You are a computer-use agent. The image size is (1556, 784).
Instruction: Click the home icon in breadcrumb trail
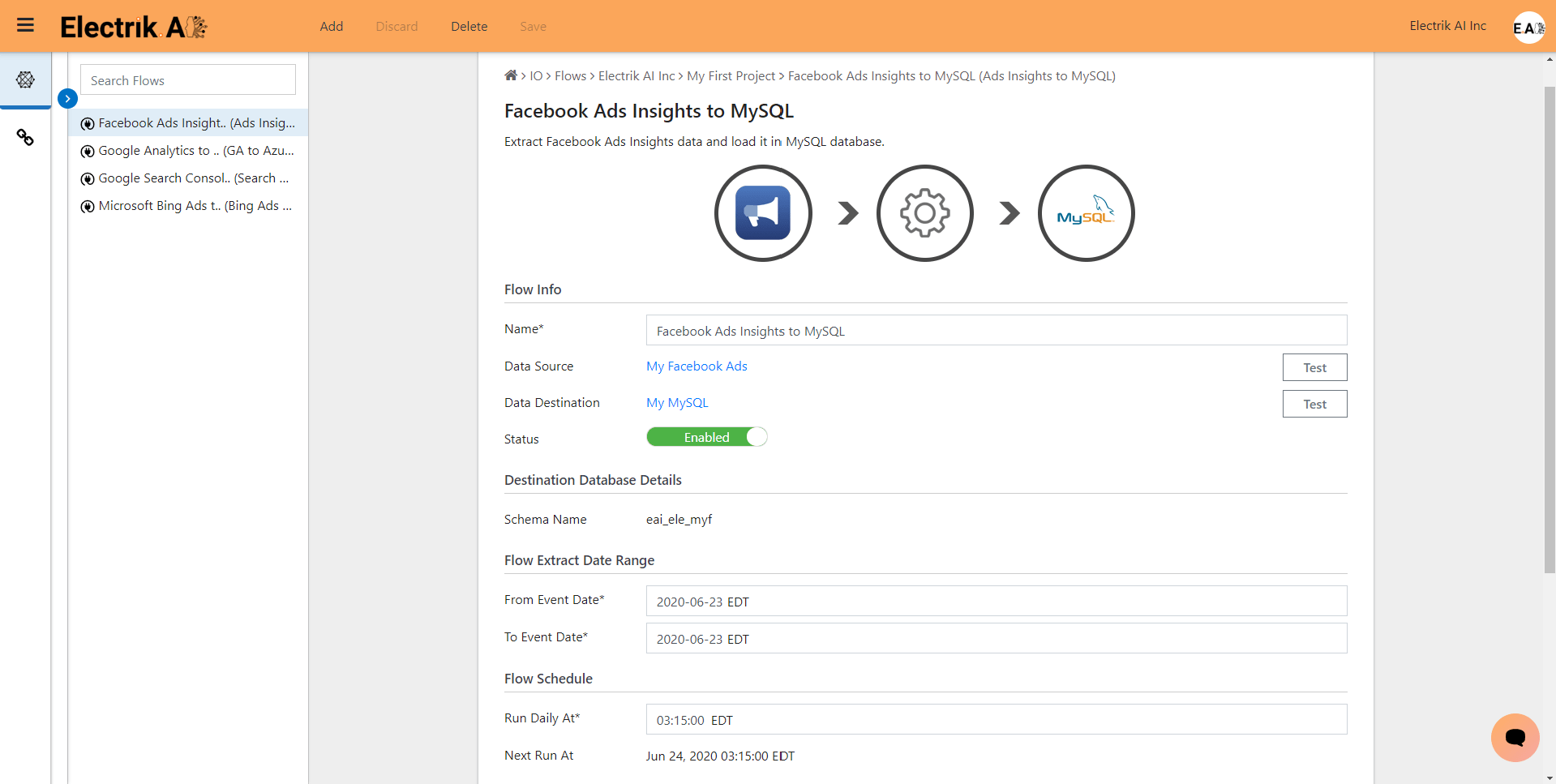(511, 75)
